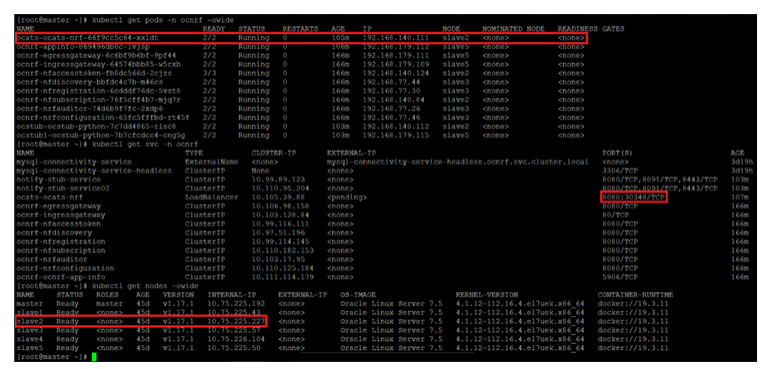Screen dimensions: 763x369
Task: Click port value 5906/TCP
Action: coord(619,277)
